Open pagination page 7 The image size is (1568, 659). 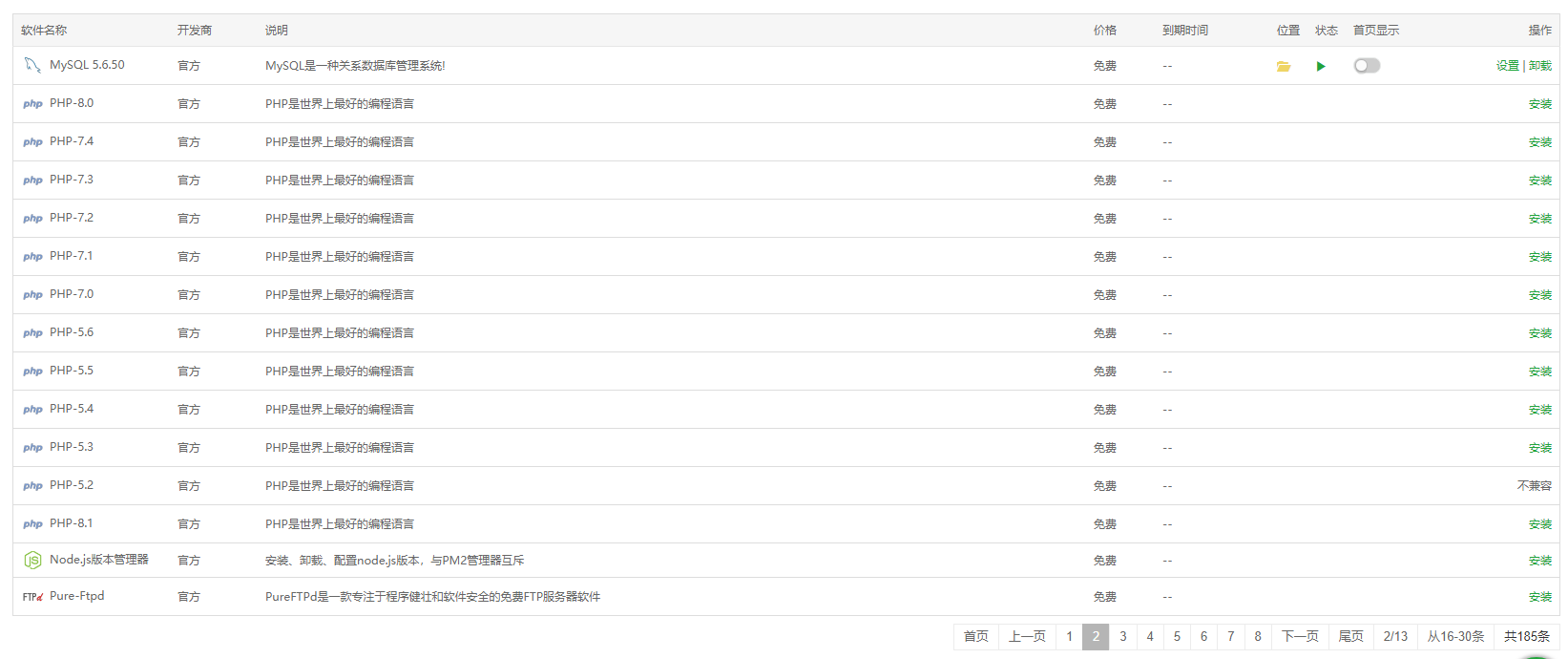[x=1231, y=636]
